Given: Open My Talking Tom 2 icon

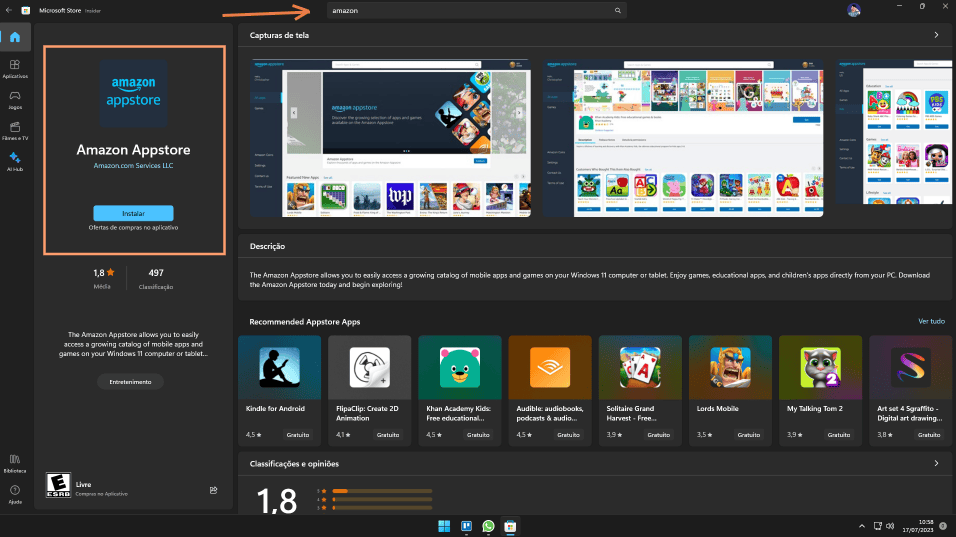Looking at the screenshot, I should click(x=821, y=368).
